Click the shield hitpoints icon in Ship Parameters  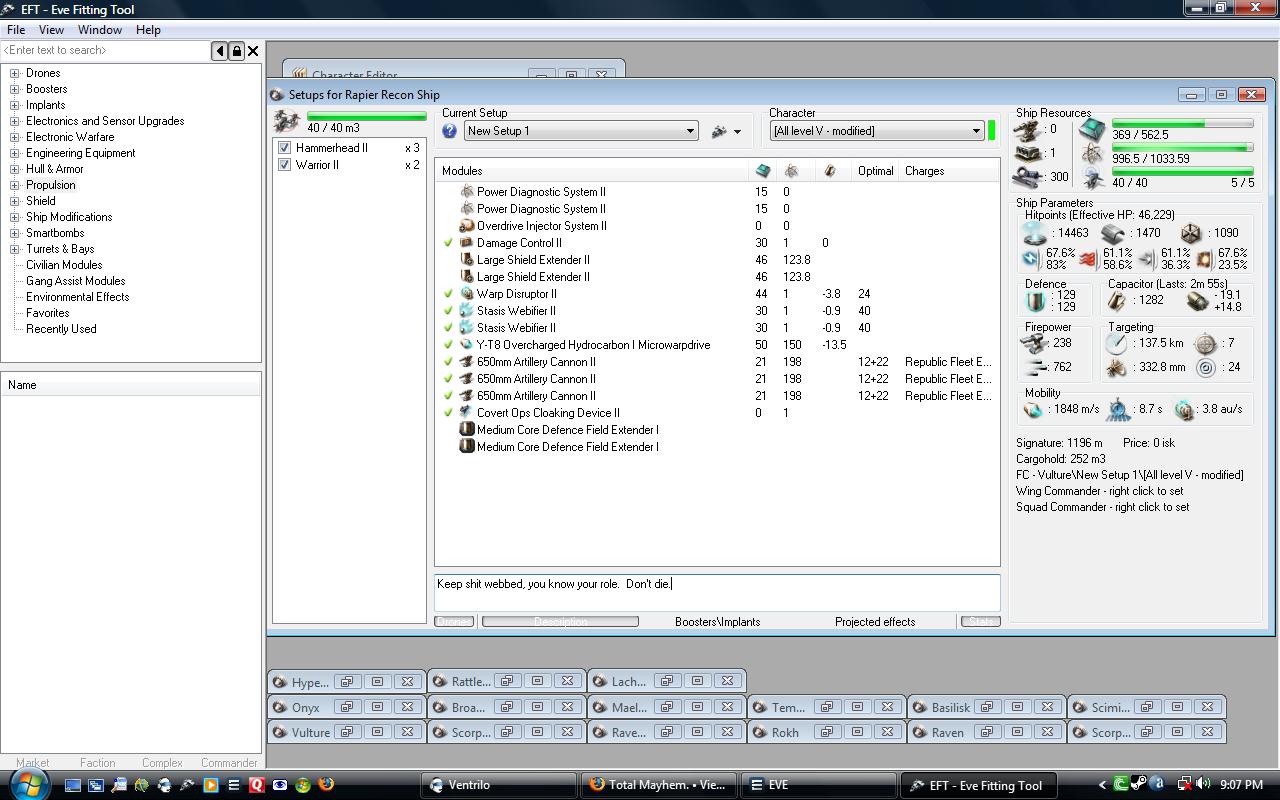1032,233
